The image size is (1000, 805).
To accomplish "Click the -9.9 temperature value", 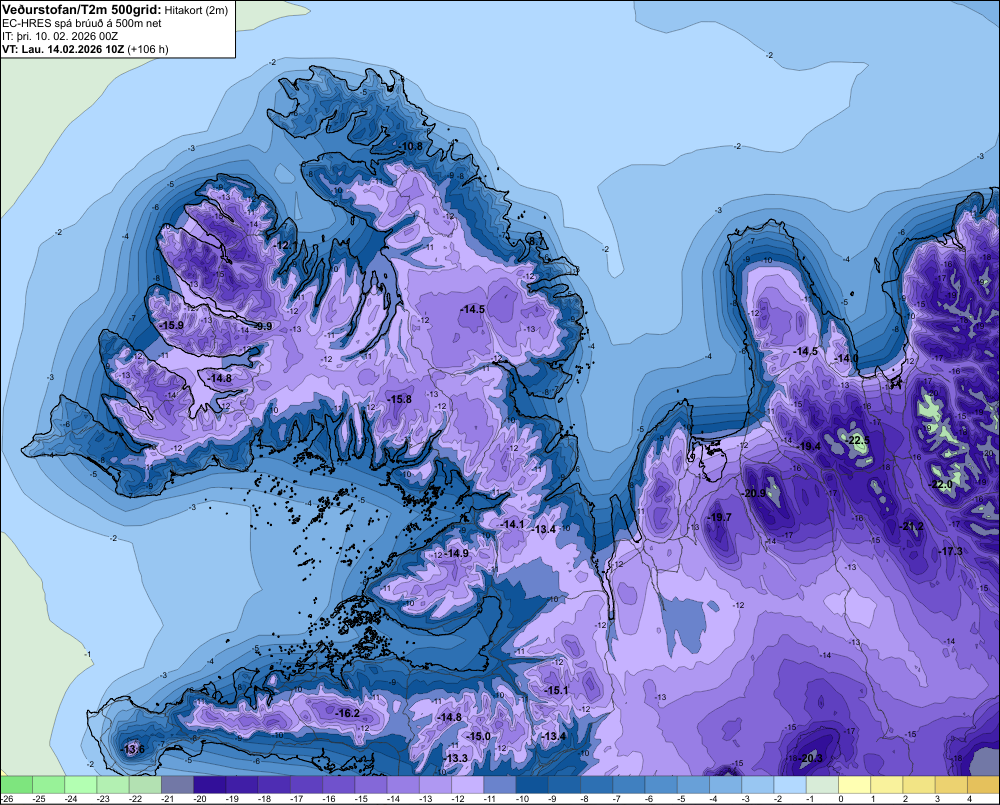I will (262, 326).
